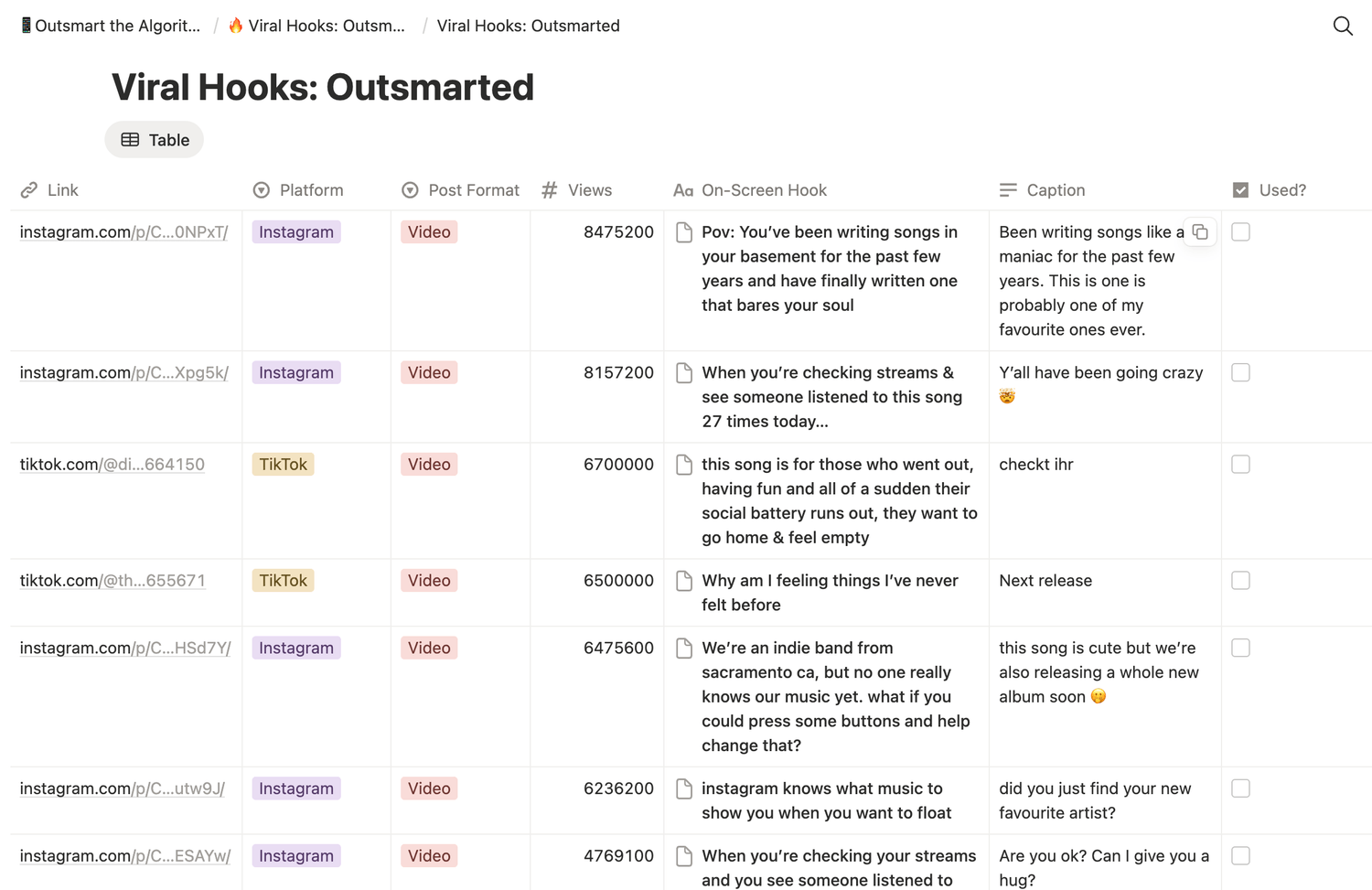The height and width of the screenshot is (890, 1372).
Task: Open the instagram.com link ending 0NPxT/
Action: pos(123,232)
